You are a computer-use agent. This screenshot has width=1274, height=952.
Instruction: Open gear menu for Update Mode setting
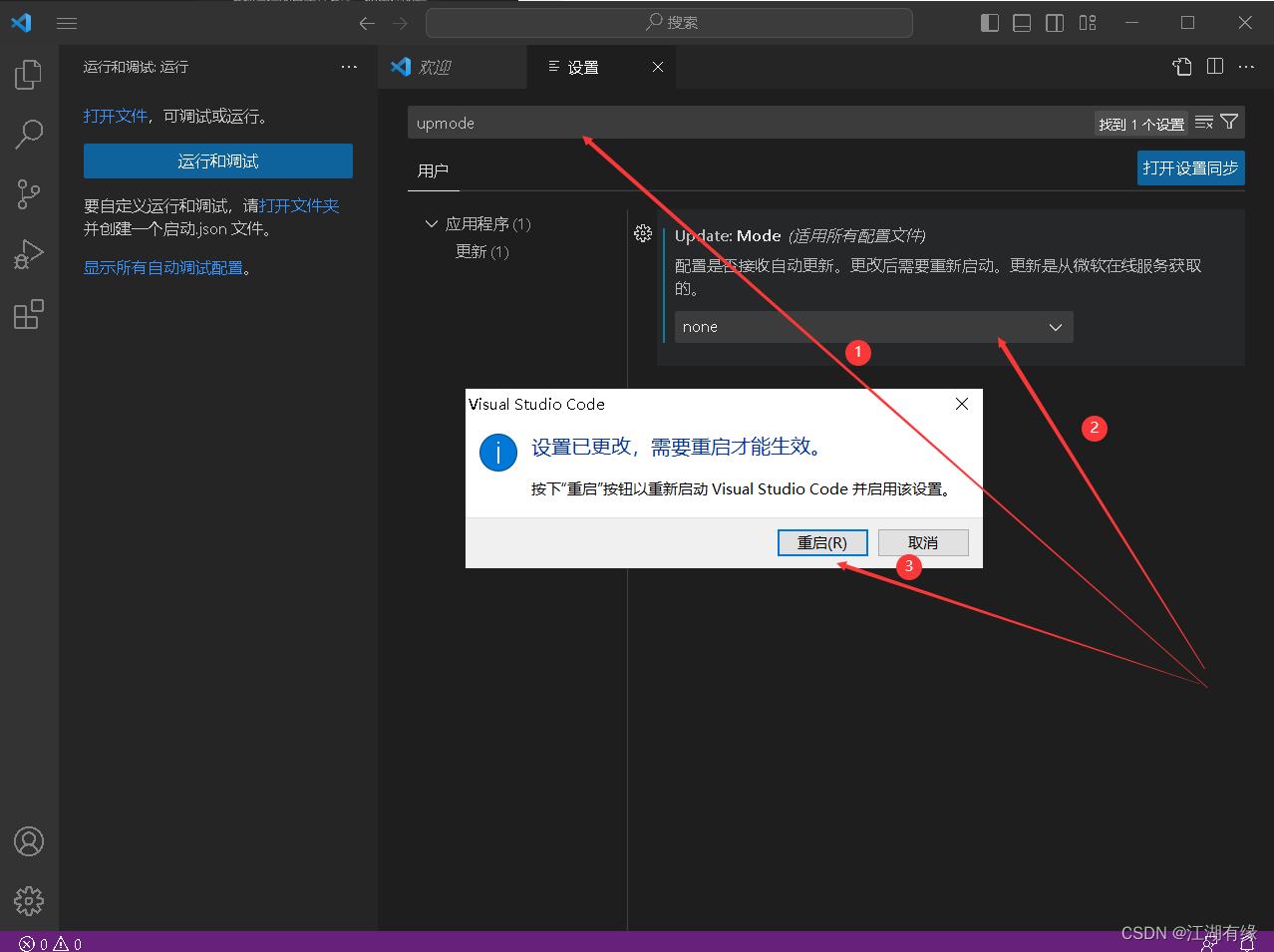tap(643, 233)
